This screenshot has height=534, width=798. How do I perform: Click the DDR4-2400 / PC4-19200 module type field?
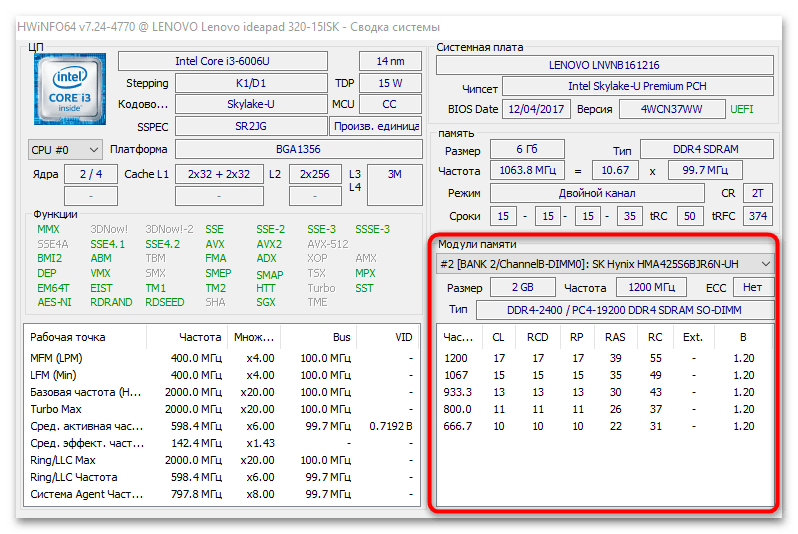(625, 310)
